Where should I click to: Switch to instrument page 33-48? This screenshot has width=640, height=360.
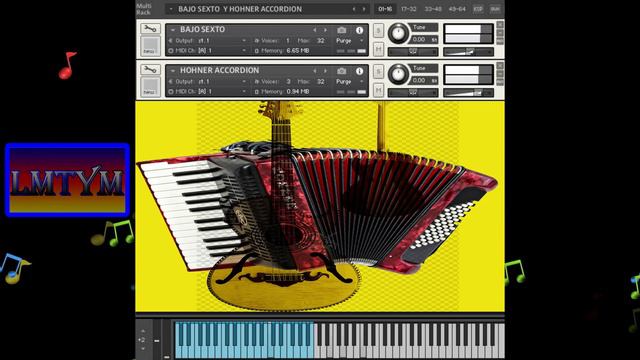(x=433, y=9)
